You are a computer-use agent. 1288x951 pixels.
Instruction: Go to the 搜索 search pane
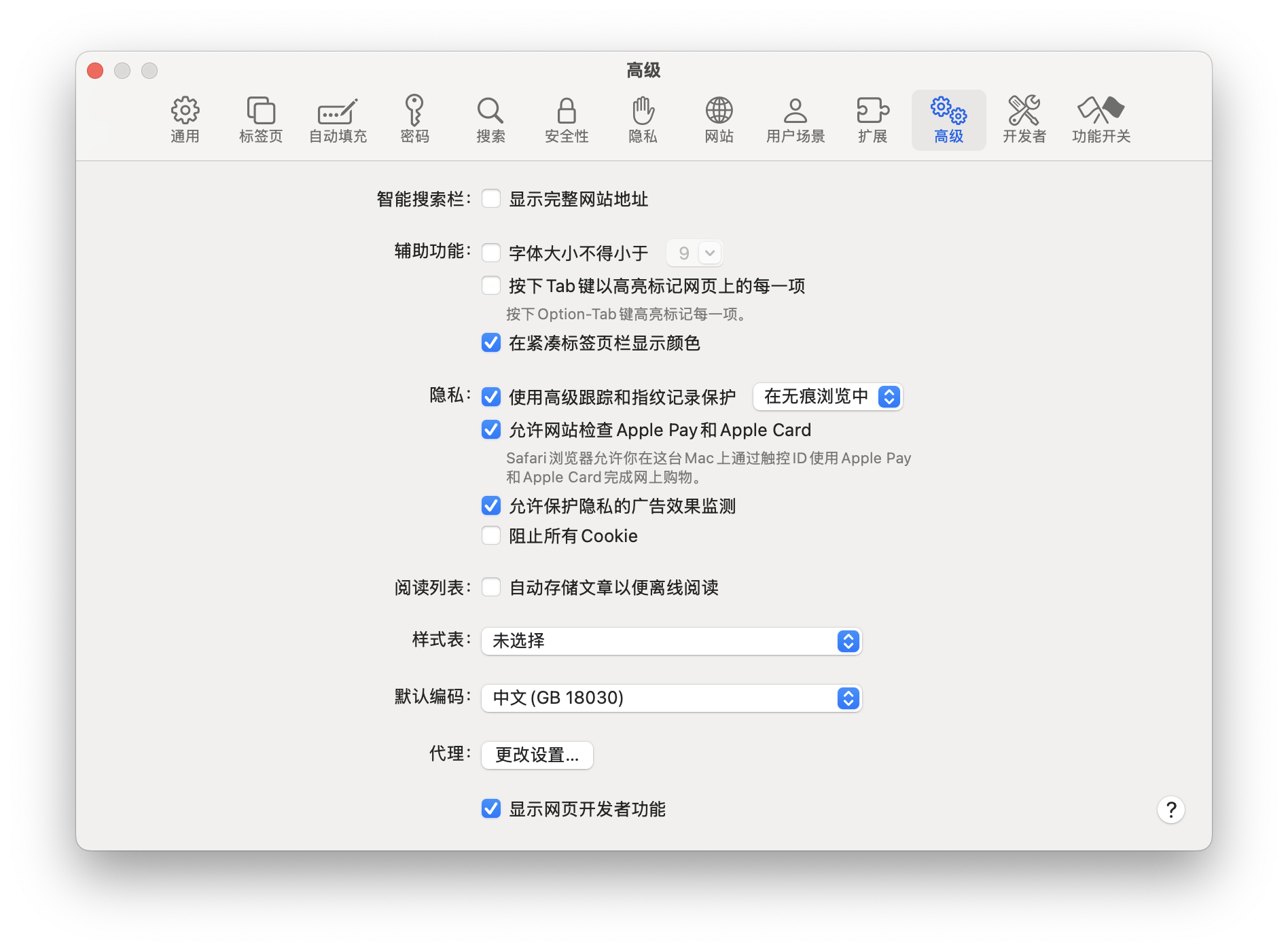490,120
